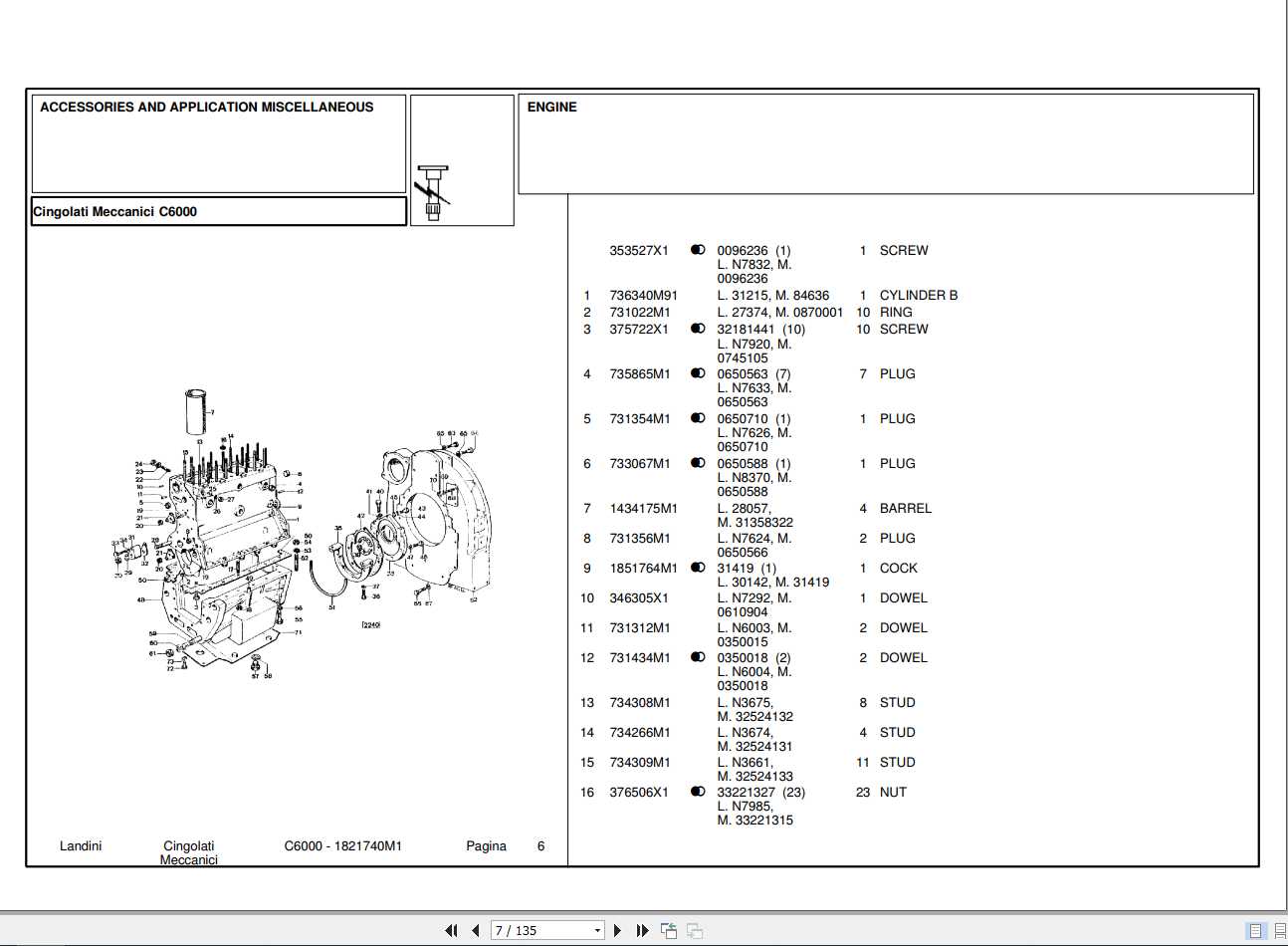Screen dimensions: 1288x946
Task: Toggle the half-circle marker beside 1851764M1
Action: coord(698,567)
